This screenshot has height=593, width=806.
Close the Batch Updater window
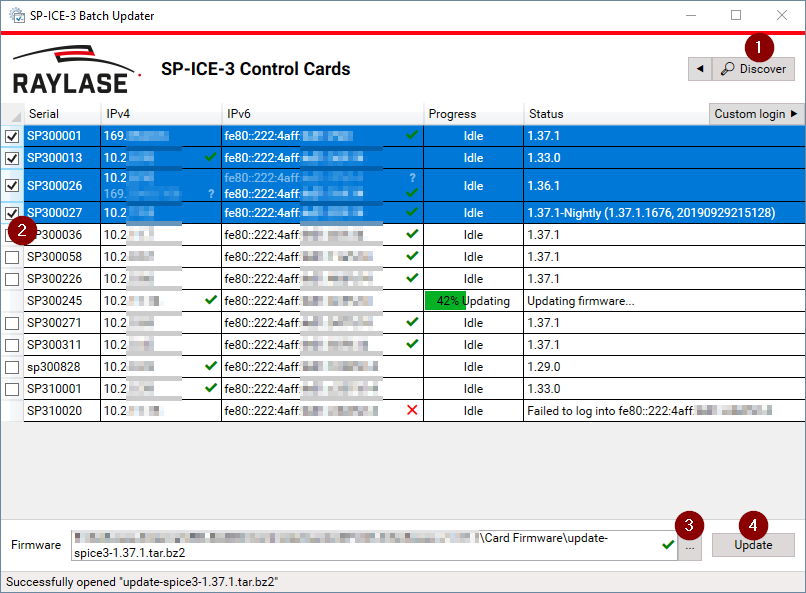pyautogui.click(x=781, y=15)
